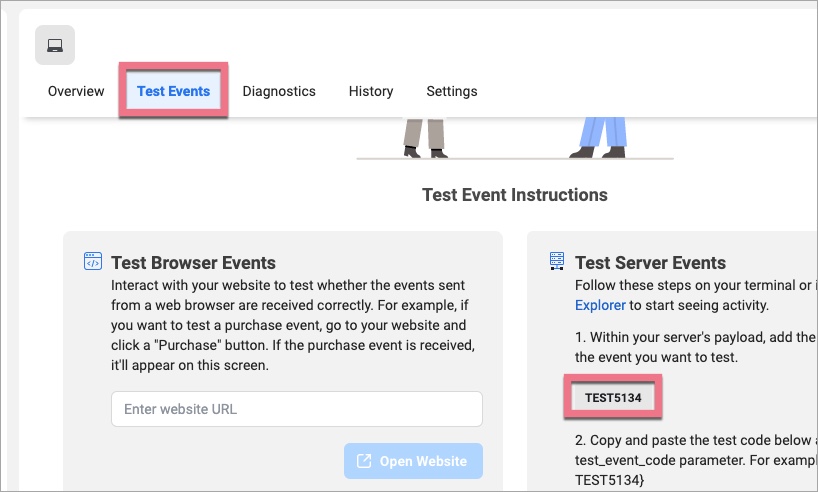Follow the blue Explorer link
Image resolution: width=818 pixels, height=492 pixels.
[600, 305]
